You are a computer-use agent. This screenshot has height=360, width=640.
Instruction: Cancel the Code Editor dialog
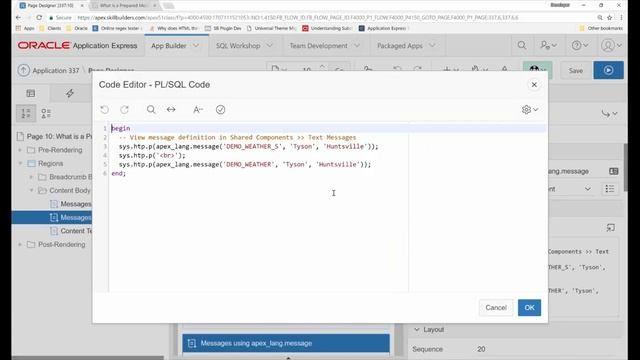pyautogui.click(x=496, y=307)
